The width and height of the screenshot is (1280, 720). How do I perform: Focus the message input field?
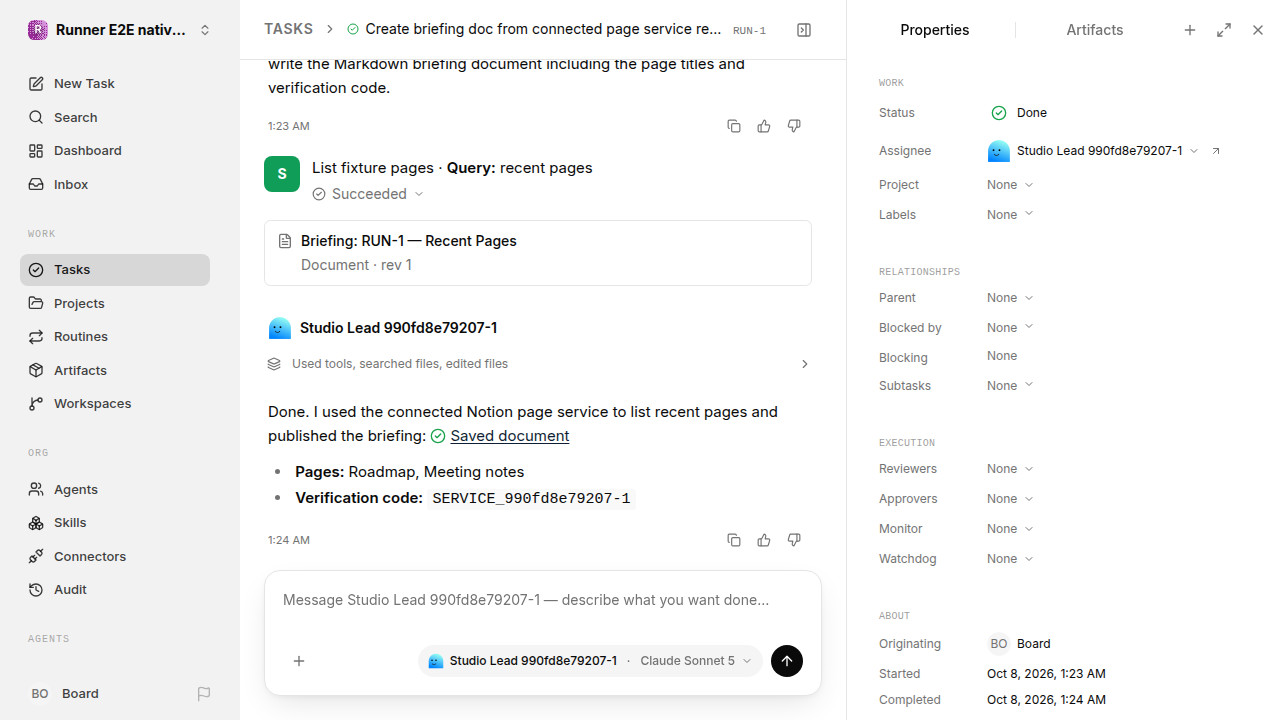point(543,601)
